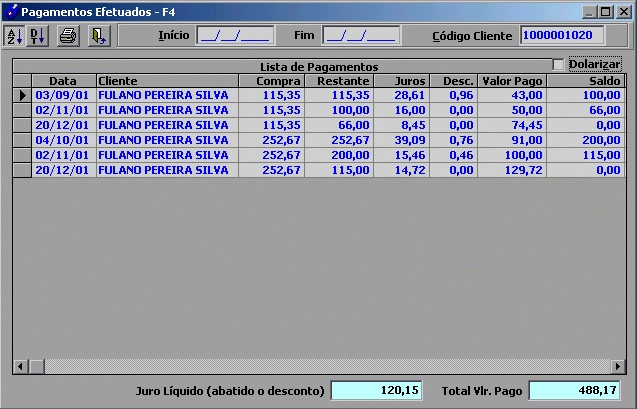The width and height of the screenshot is (637, 409).
Task: Maximize the Pagamentos Efetuados window
Action: (605, 11)
